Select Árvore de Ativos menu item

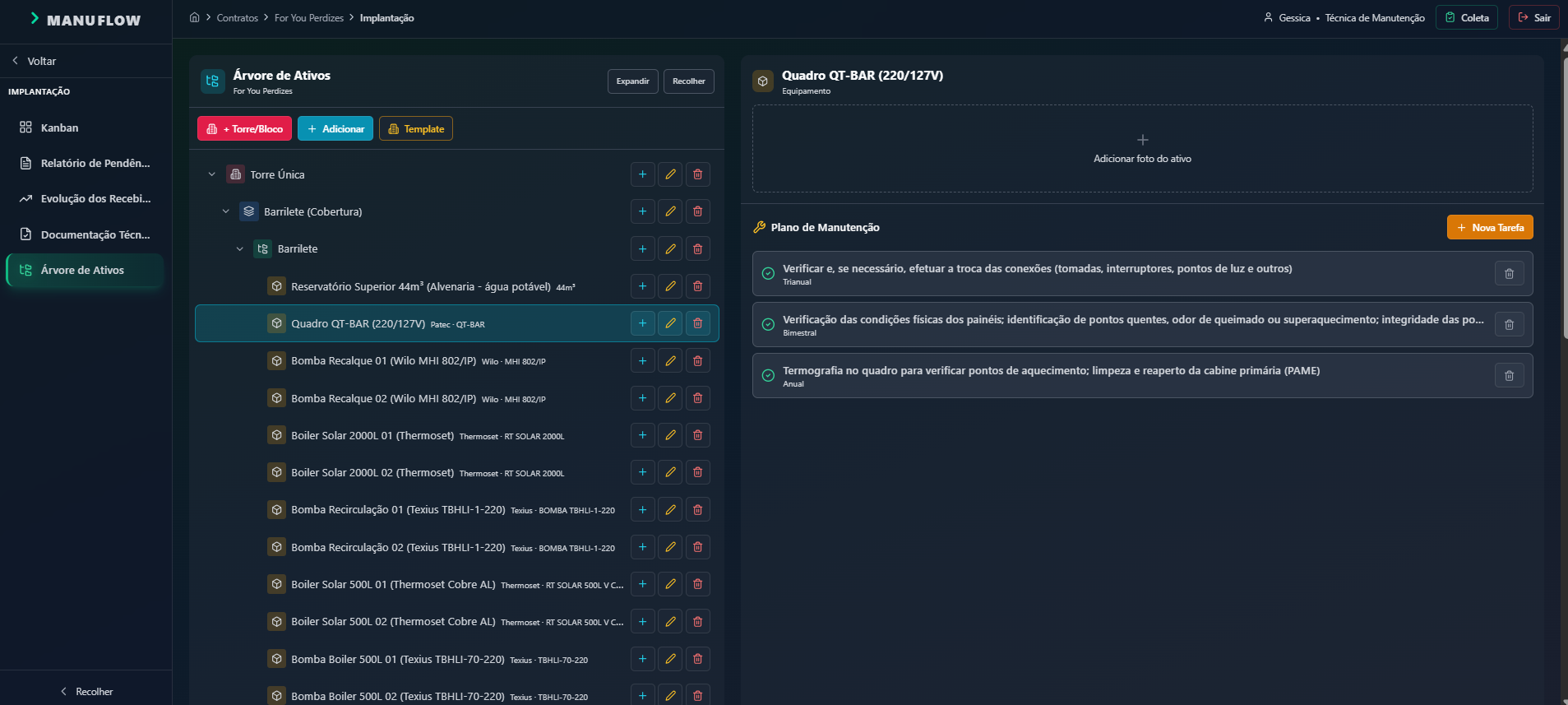point(86,270)
